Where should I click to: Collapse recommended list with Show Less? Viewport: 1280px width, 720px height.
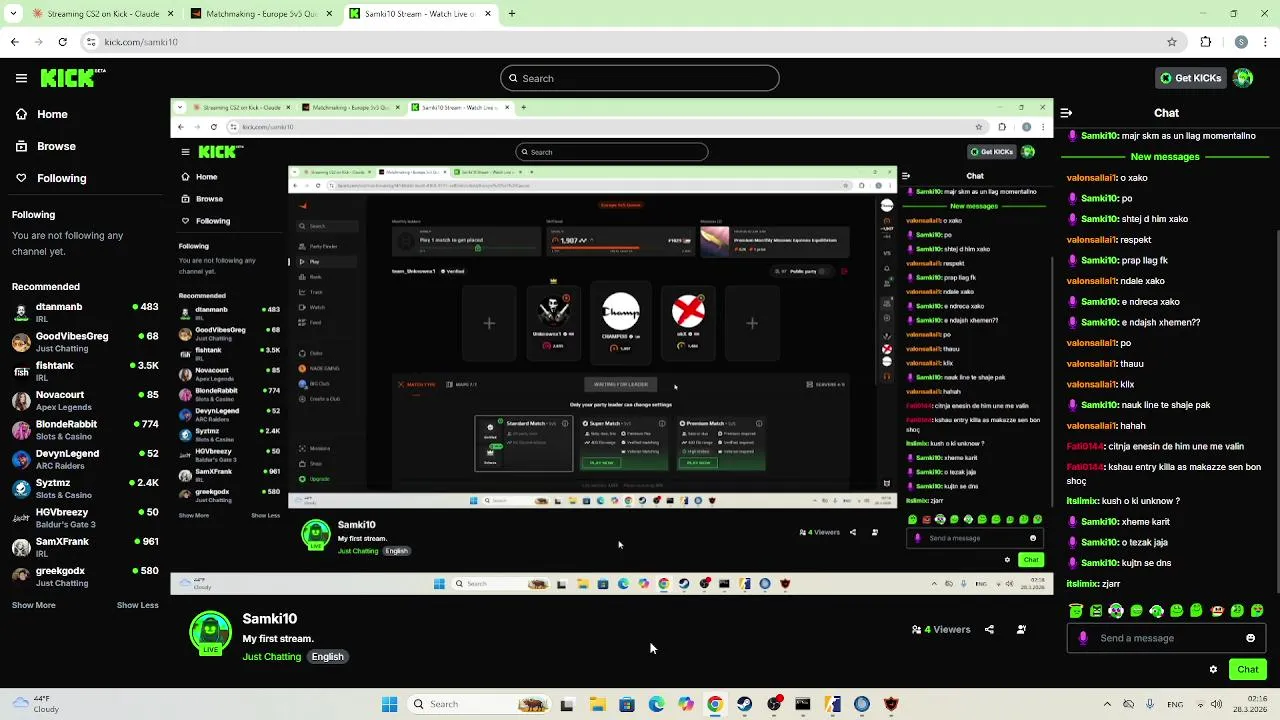coord(137,605)
